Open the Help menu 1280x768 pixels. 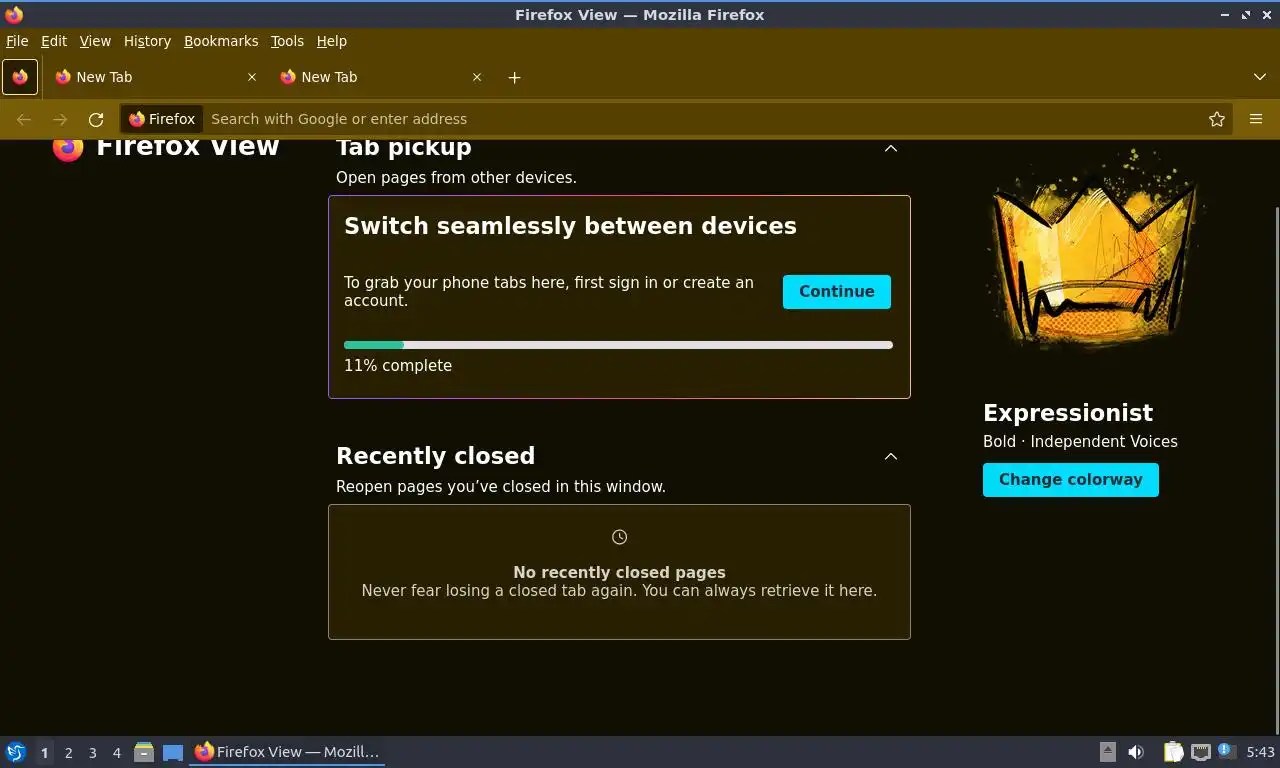[332, 41]
